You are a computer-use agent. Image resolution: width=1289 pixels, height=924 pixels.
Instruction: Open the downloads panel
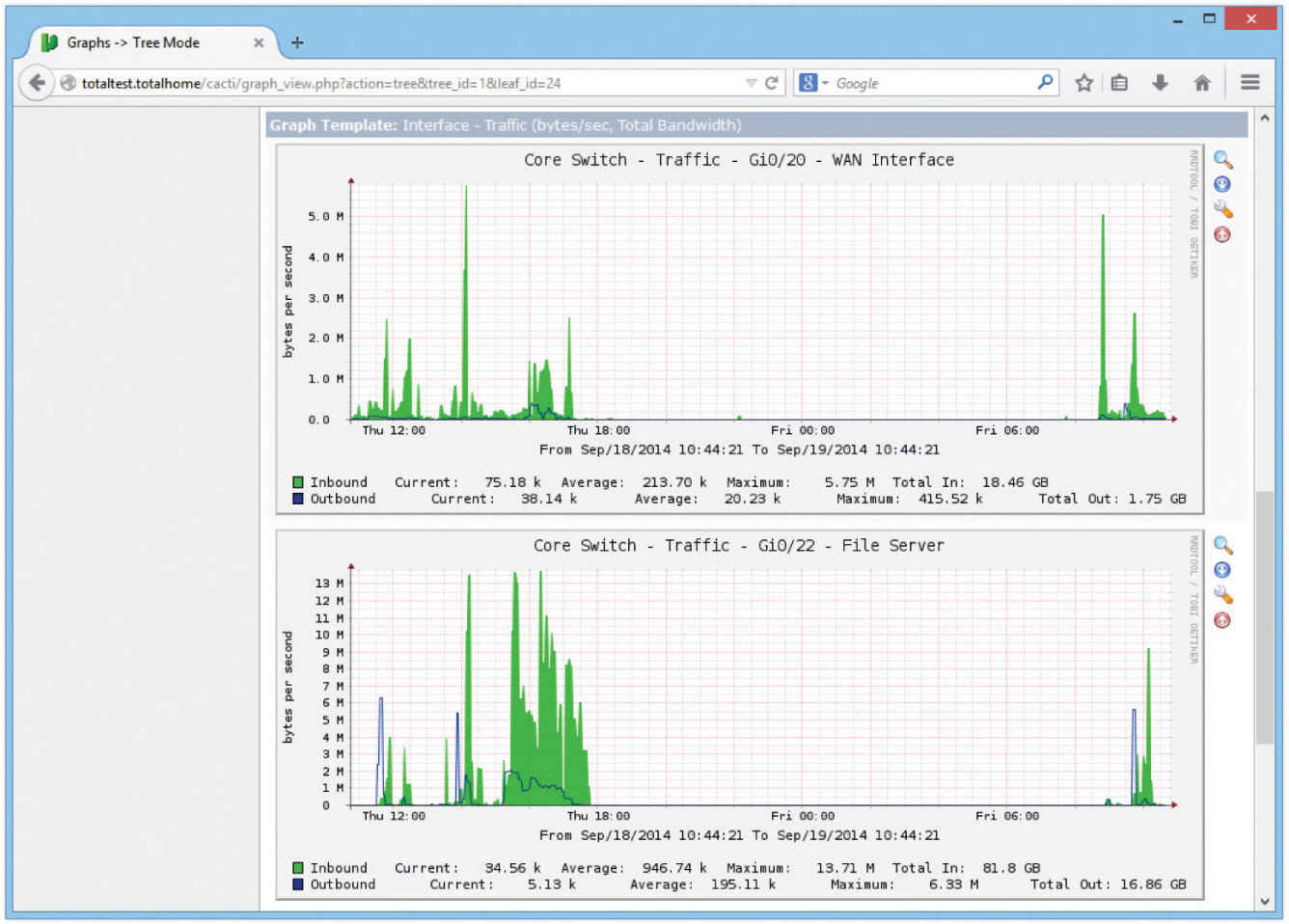pos(1161,83)
